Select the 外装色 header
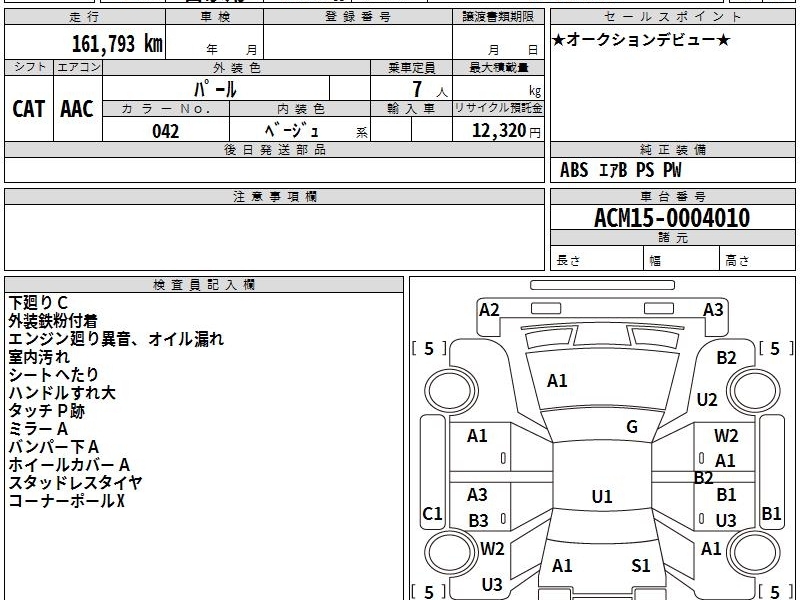 (237, 67)
